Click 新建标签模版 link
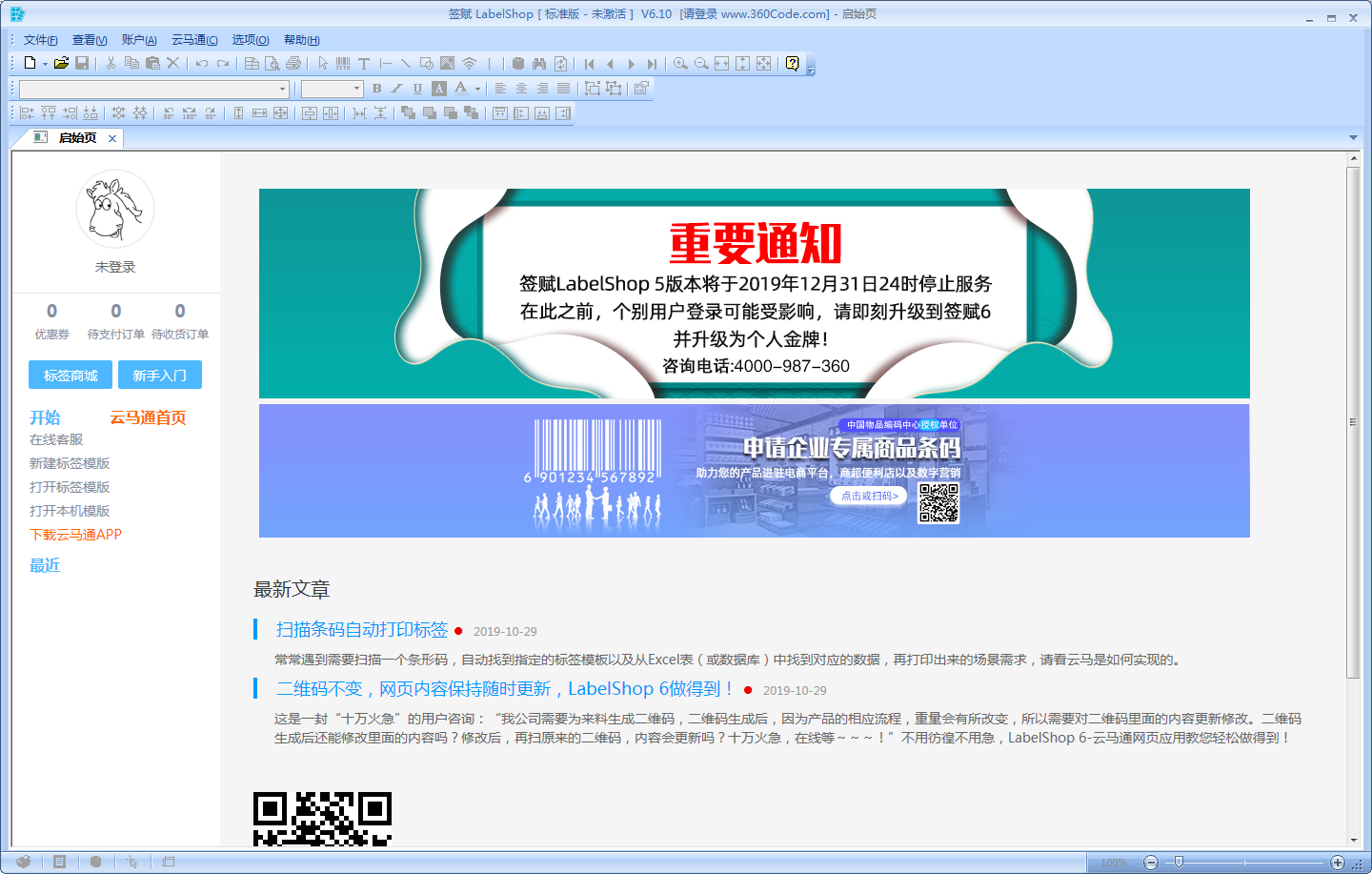The height and width of the screenshot is (874, 1372). pyautogui.click(x=70, y=463)
